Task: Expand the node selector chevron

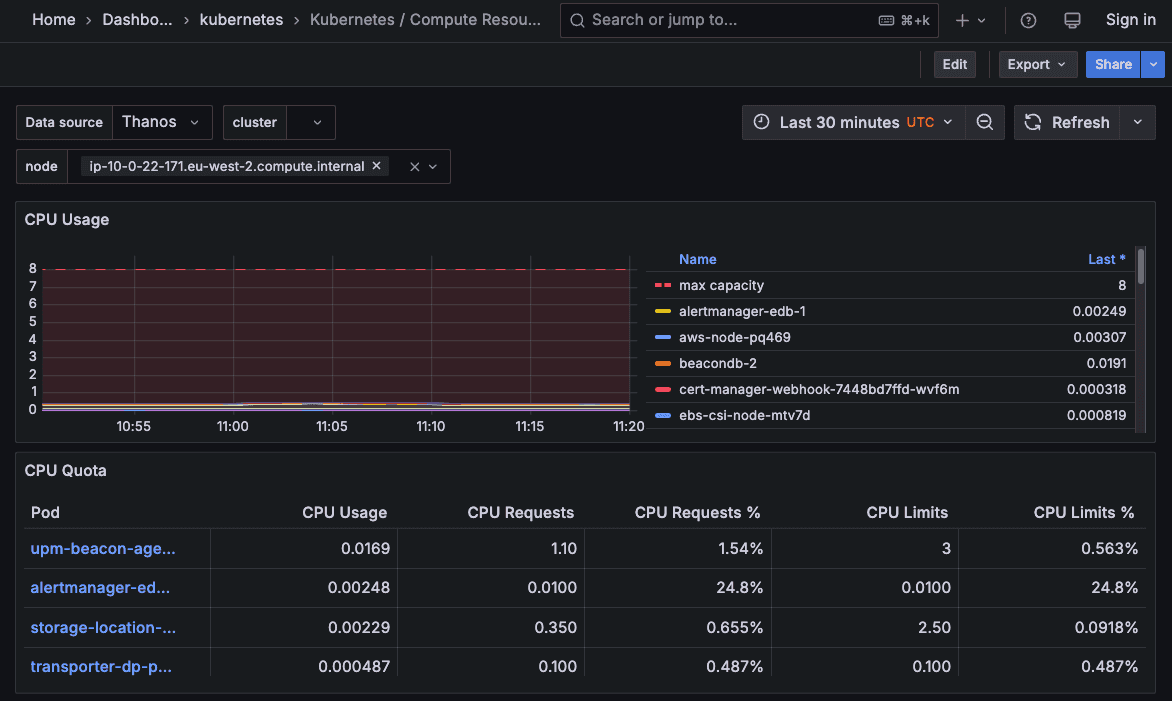Action: (x=433, y=167)
